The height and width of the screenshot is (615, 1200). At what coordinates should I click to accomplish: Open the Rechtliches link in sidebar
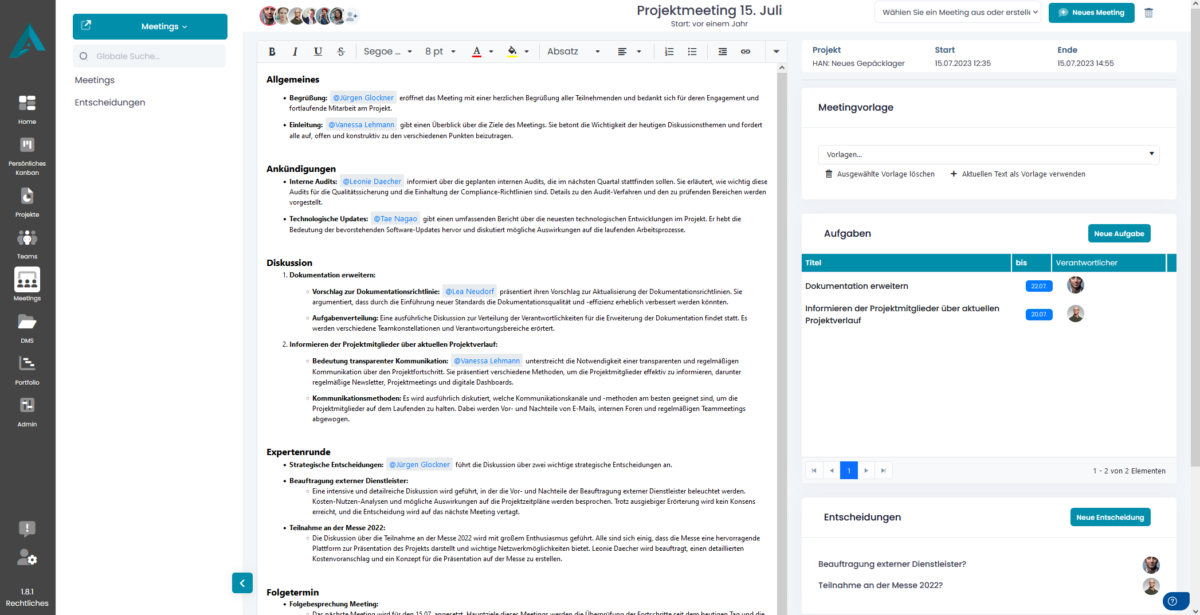(x=27, y=603)
